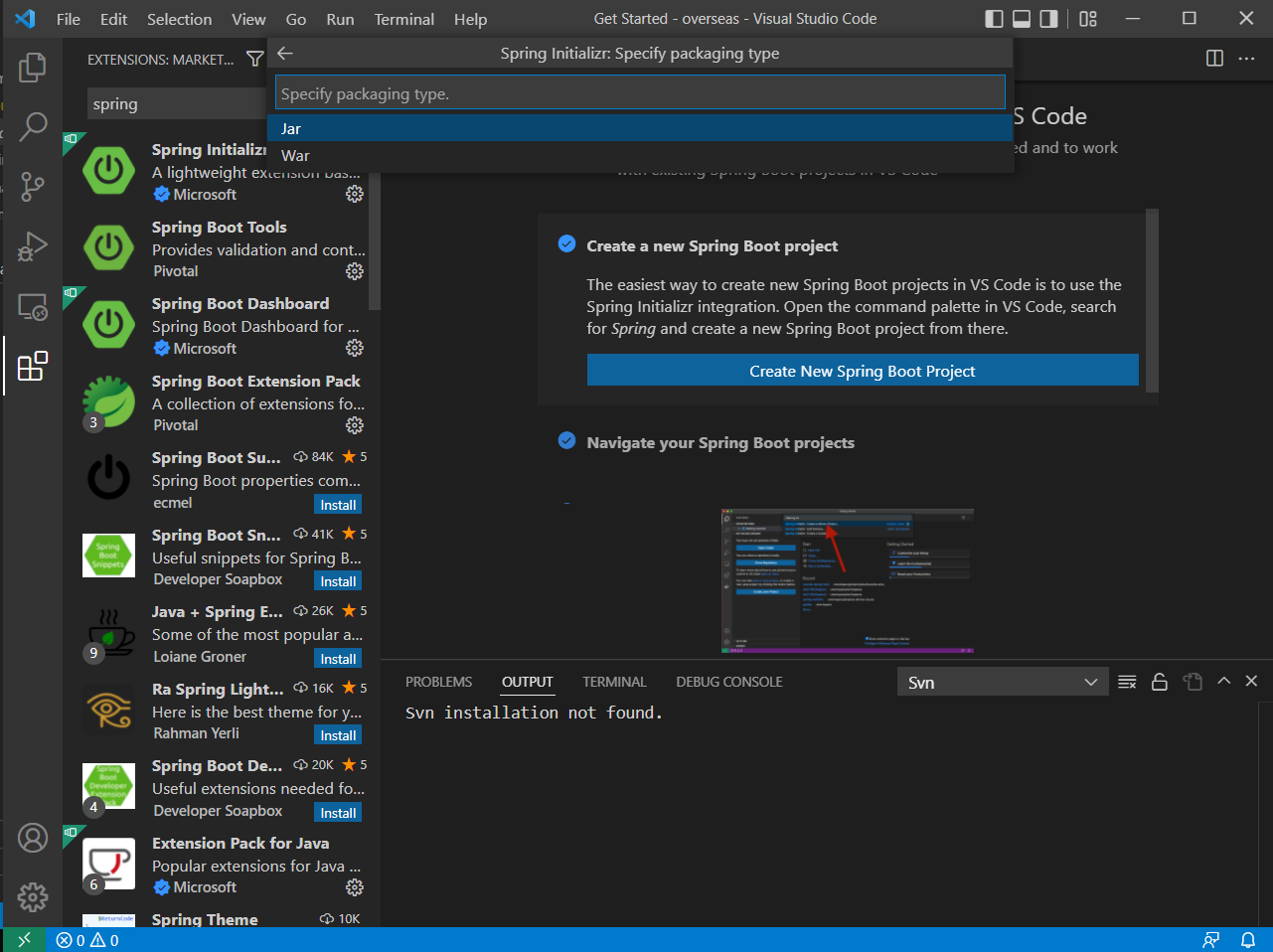The image size is (1273, 952).
Task: Open output log file icon
Action: pos(1193,682)
